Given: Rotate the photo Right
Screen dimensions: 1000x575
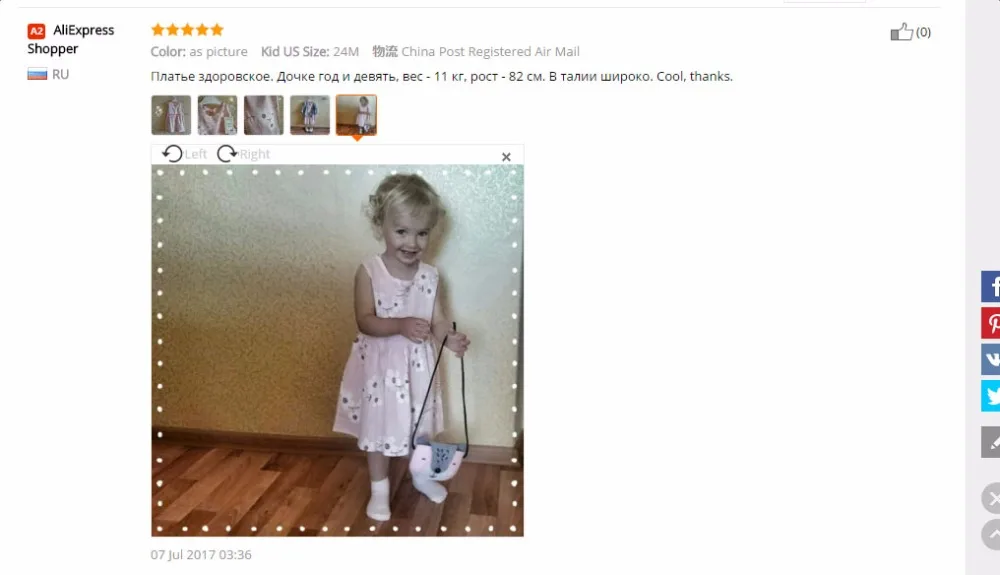Looking at the screenshot, I should pyautogui.click(x=244, y=154).
